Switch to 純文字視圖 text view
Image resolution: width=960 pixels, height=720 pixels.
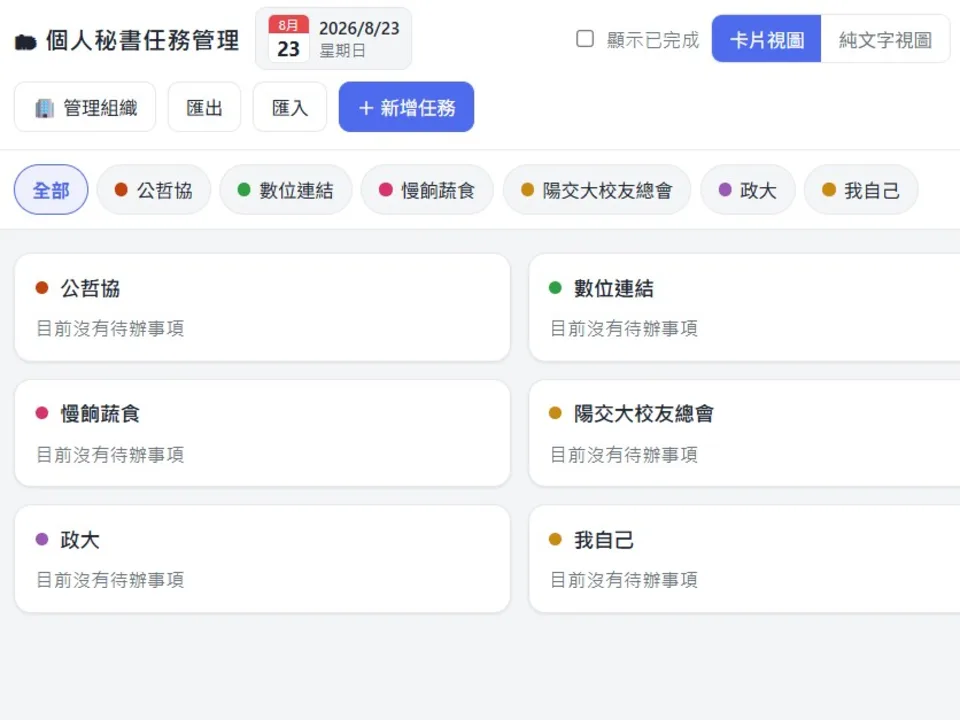pyautogui.click(x=885, y=39)
